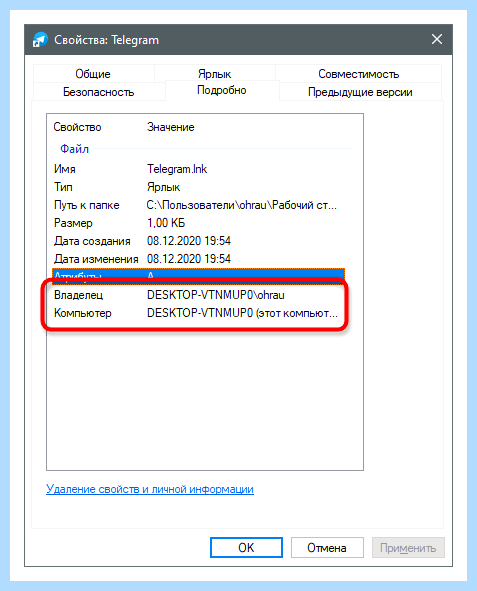
Task: Go to the Совместимость tab
Action: (358, 74)
